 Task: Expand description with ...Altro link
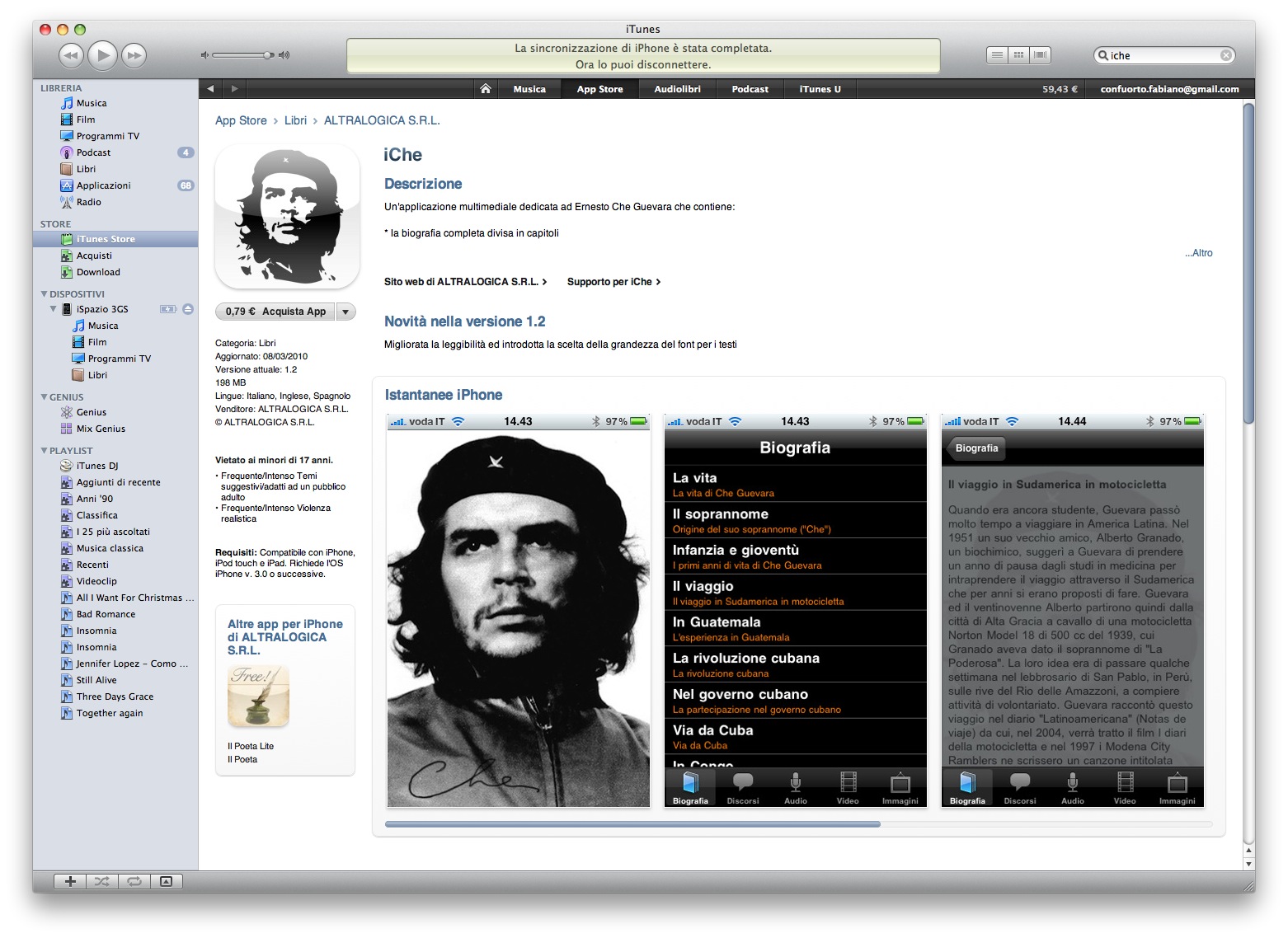coord(1199,253)
